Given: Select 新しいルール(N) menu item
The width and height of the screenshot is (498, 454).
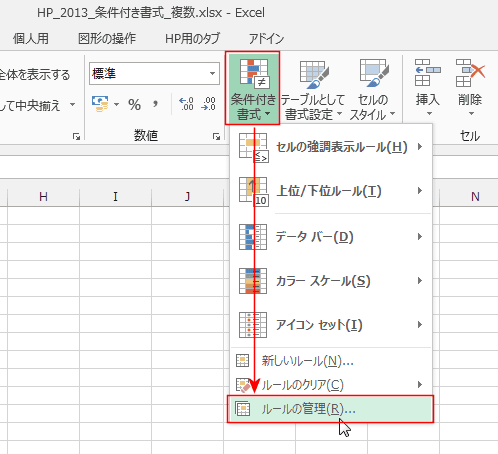Looking at the screenshot, I should tap(331, 361).
